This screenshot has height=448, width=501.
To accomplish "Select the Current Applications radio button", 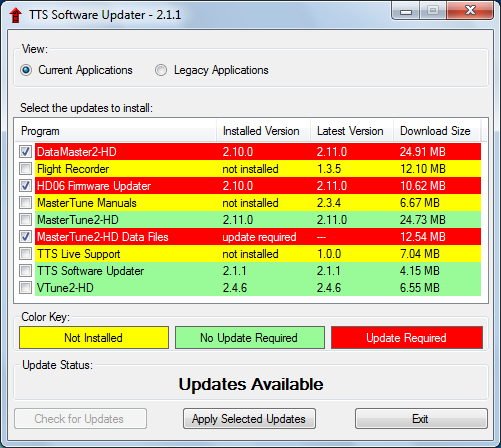I will (26, 70).
